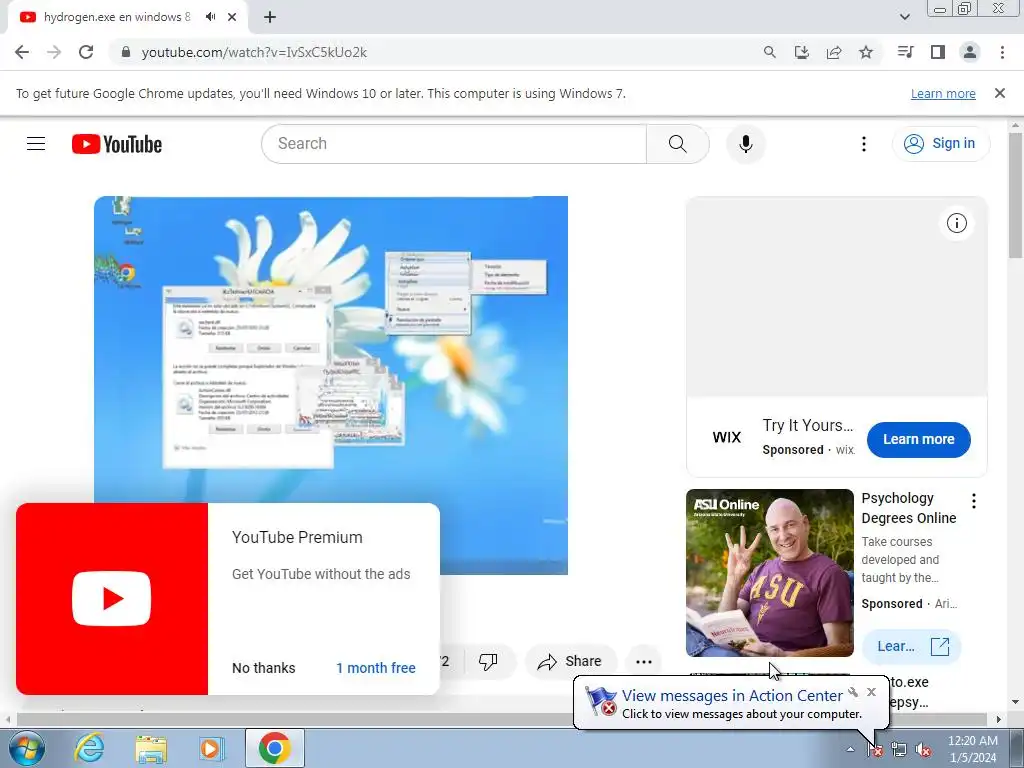This screenshot has height=768, width=1024.
Task: Open the media control icon in the toolbar
Action: [905, 52]
